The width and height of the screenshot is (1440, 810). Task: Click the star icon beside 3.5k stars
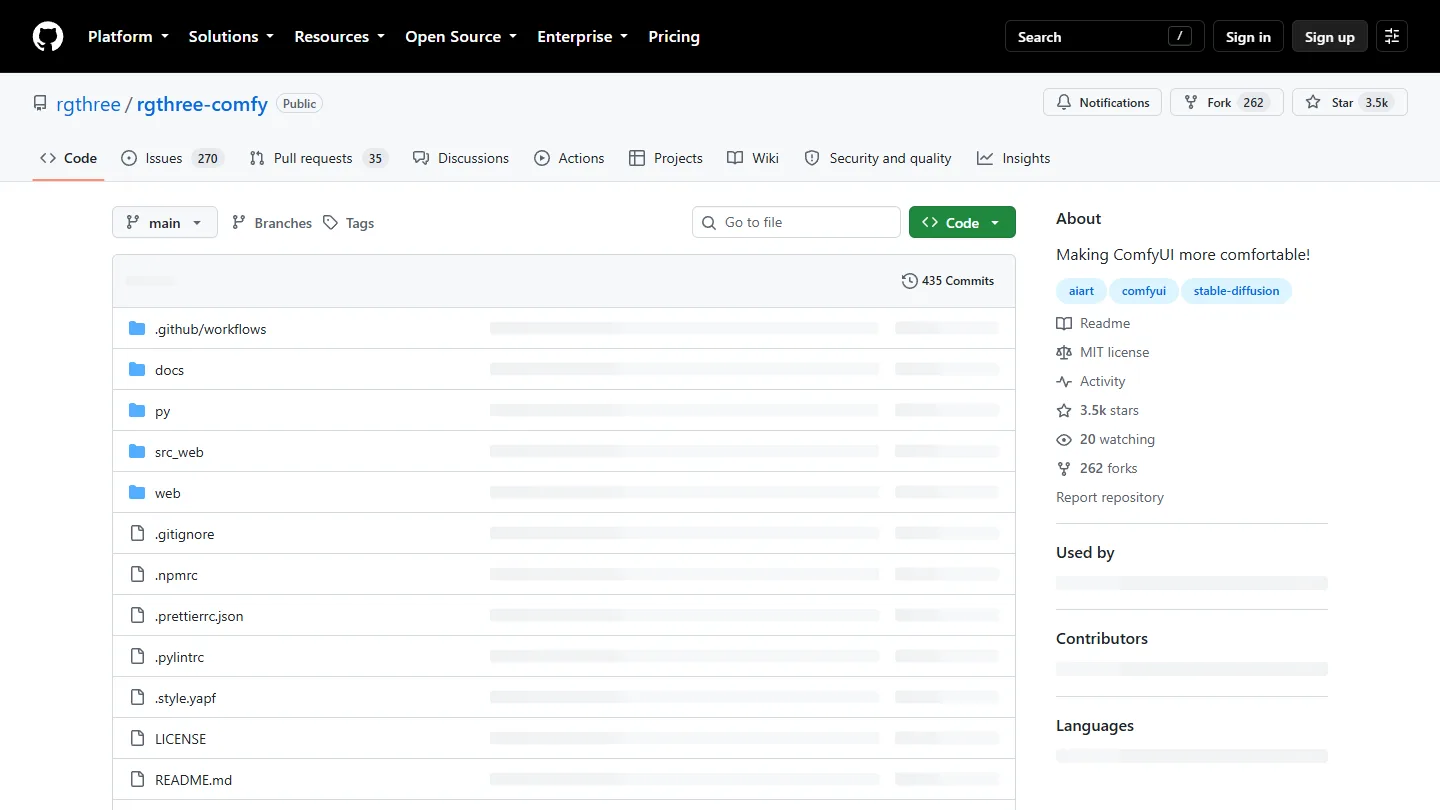click(x=1064, y=410)
